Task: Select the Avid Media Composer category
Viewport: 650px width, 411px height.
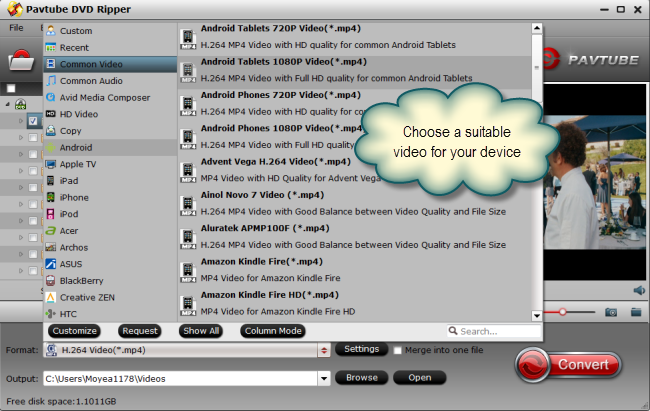Action: (110, 97)
